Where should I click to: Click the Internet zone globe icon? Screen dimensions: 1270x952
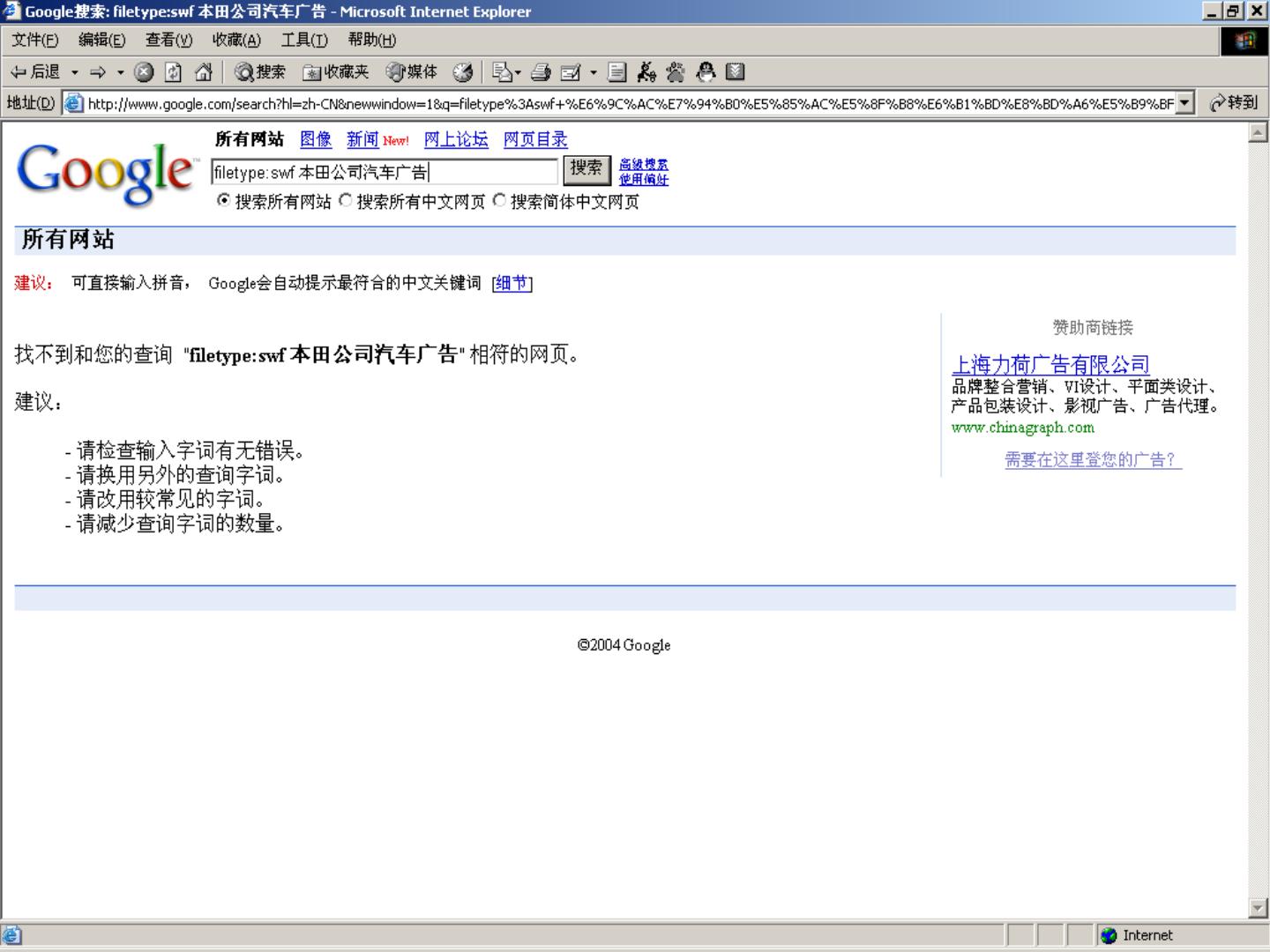[1109, 935]
